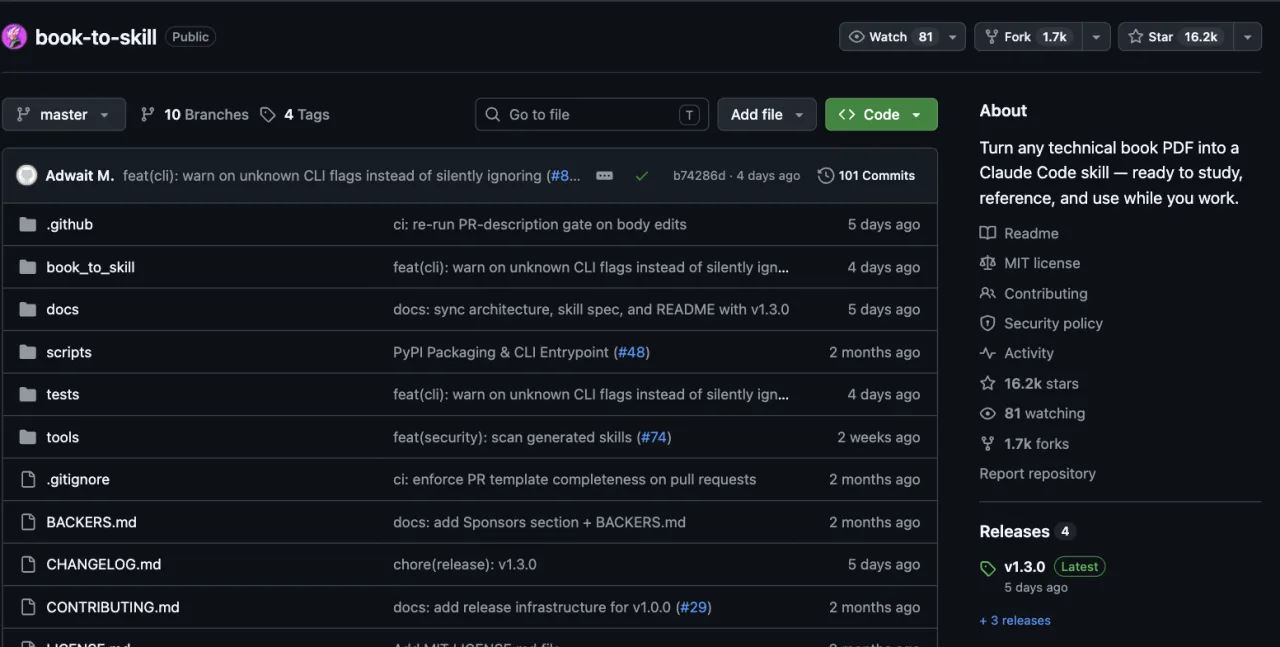The height and width of the screenshot is (647, 1280).
Task: Open commit 'docs: sync architecture, skill spec, and README'
Action: [591, 309]
